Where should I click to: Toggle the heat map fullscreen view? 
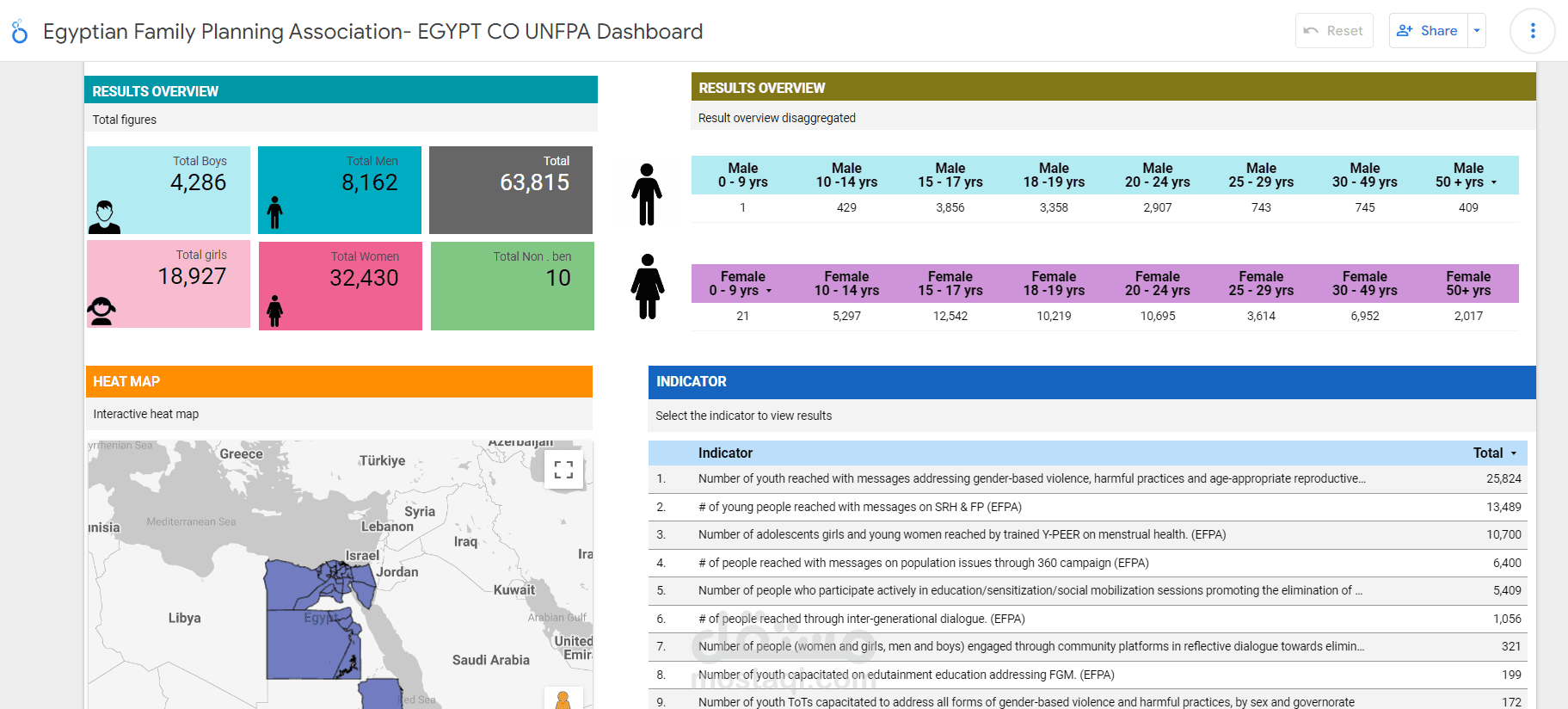563,469
